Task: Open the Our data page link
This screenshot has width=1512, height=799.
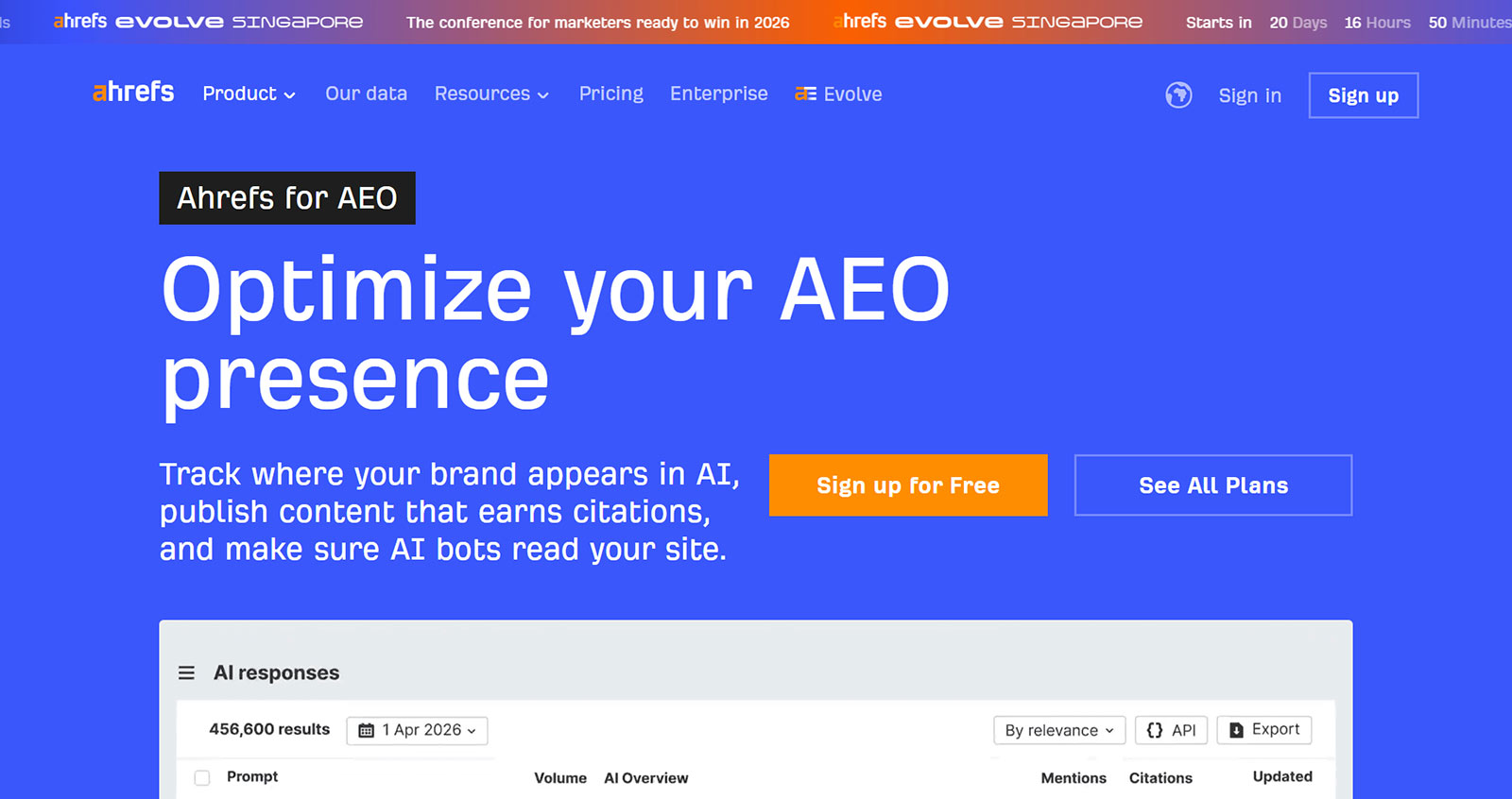Action: point(366,93)
